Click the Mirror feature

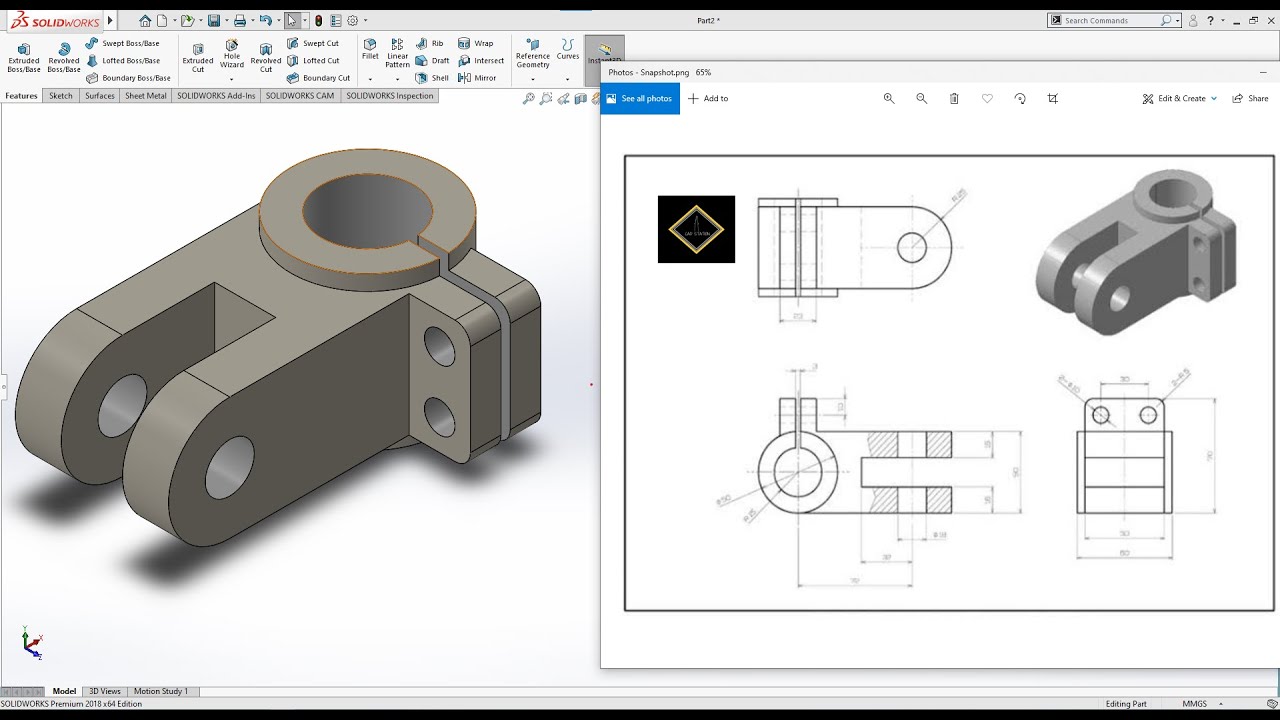click(477, 77)
